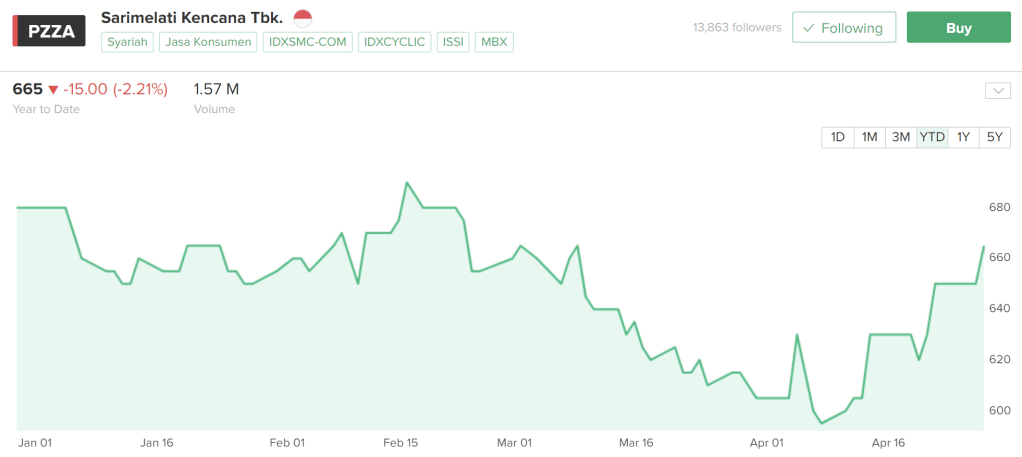
Task: Select the YTD chart range
Action: pos(932,137)
